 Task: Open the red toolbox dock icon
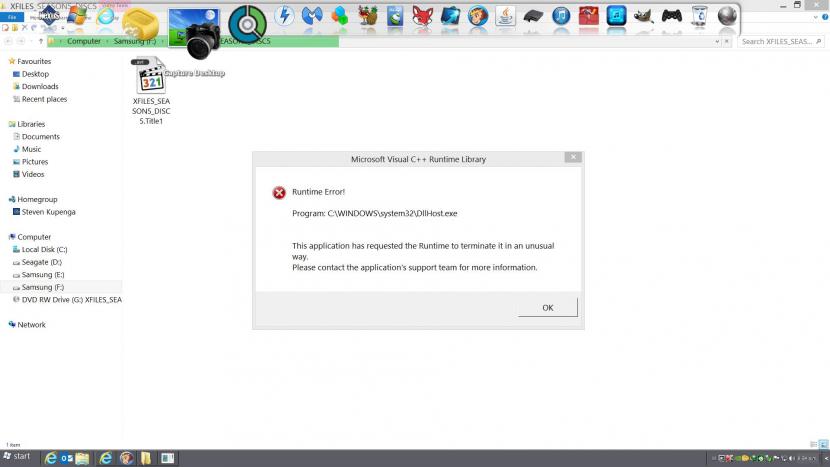(589, 16)
